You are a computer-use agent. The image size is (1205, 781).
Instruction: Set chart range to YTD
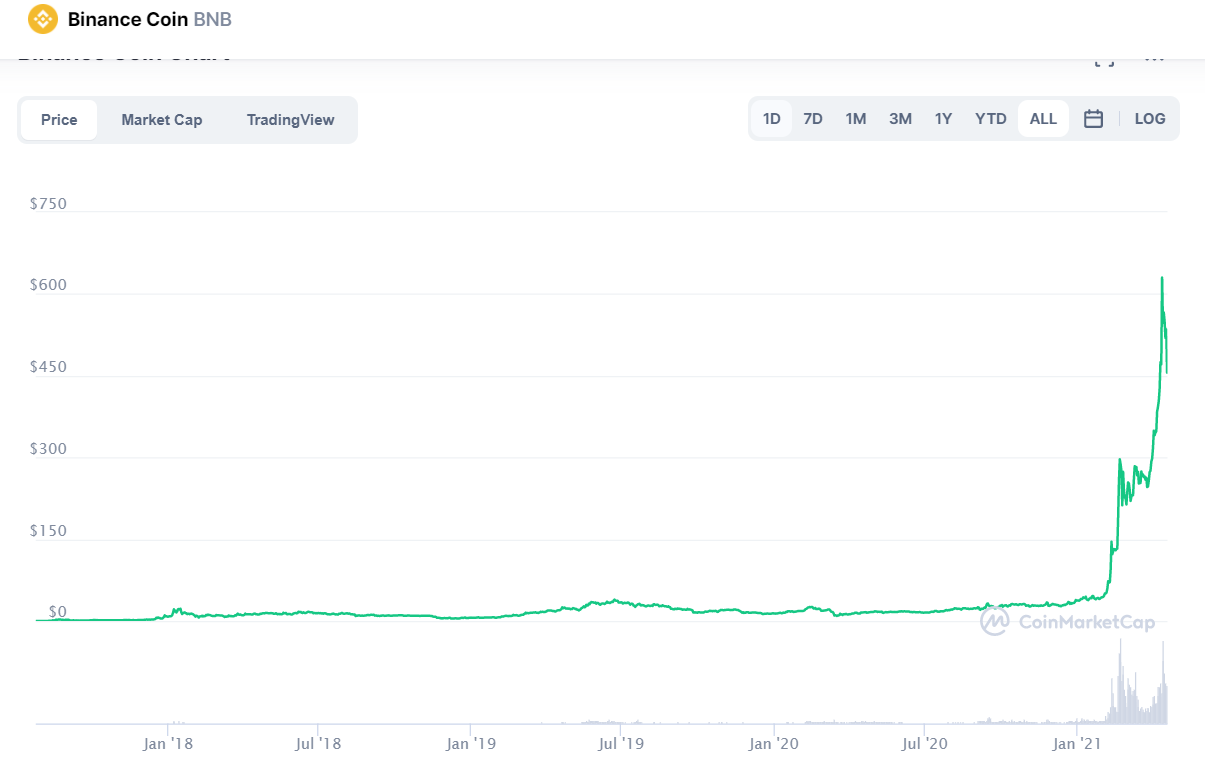[991, 119]
